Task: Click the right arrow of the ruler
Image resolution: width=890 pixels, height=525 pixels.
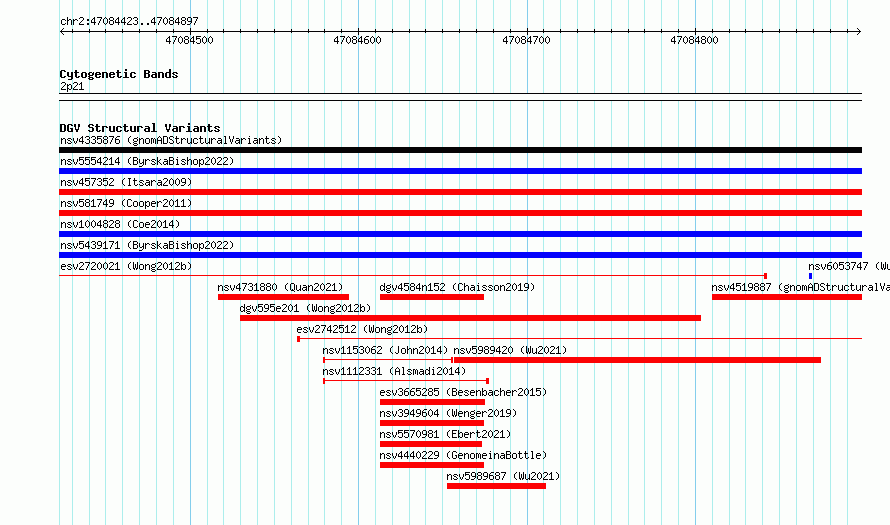Action: pyautogui.click(x=859, y=31)
